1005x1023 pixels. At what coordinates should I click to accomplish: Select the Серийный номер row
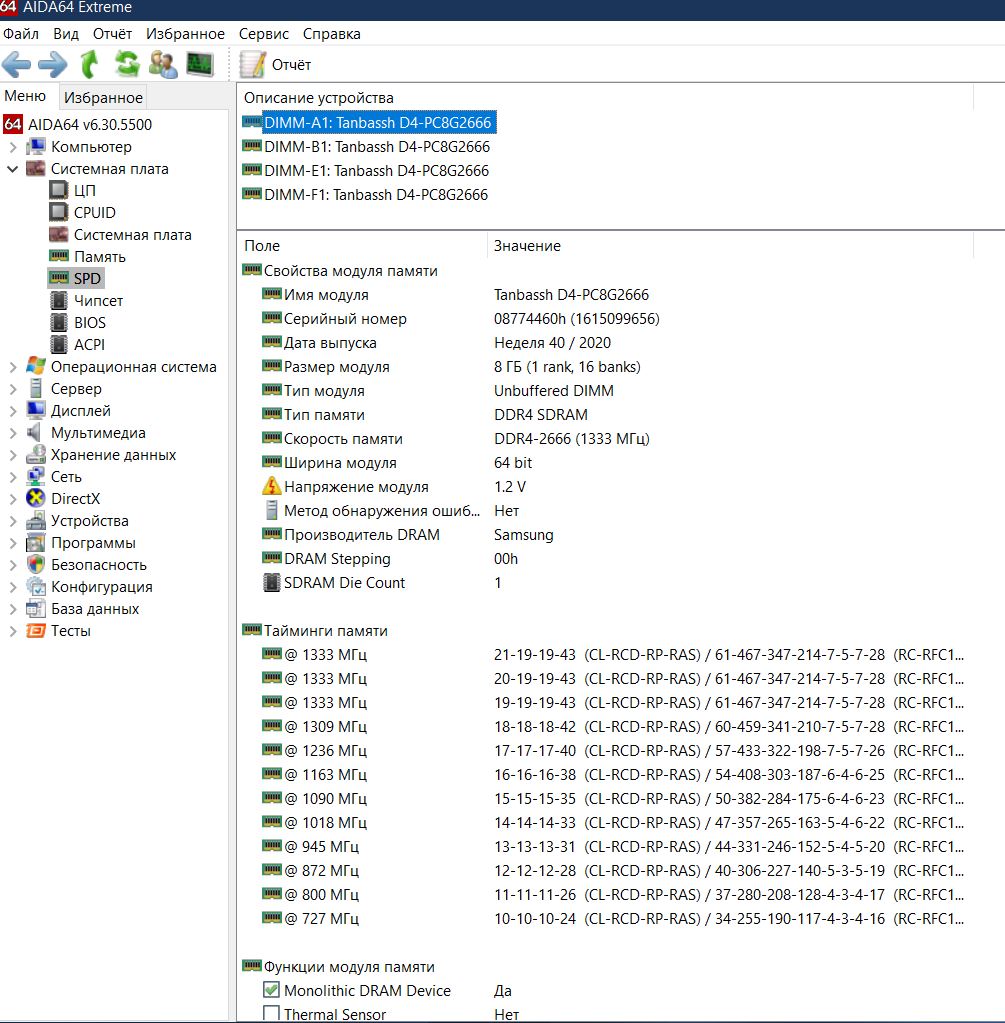tap(460, 319)
